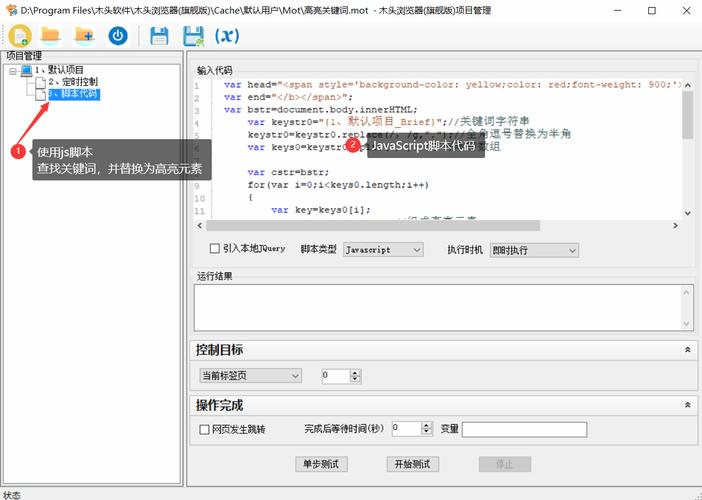Click the 控制目标 index number field

336,376
